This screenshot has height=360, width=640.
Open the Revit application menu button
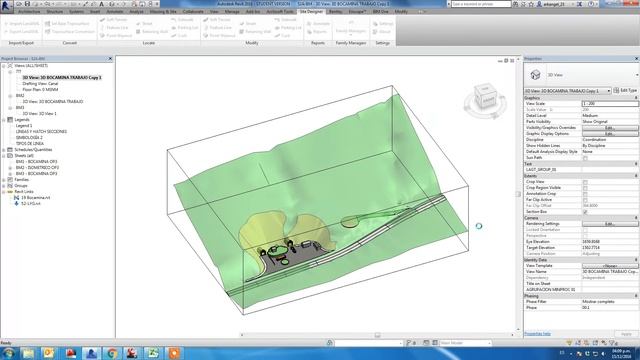tap(6, 6)
